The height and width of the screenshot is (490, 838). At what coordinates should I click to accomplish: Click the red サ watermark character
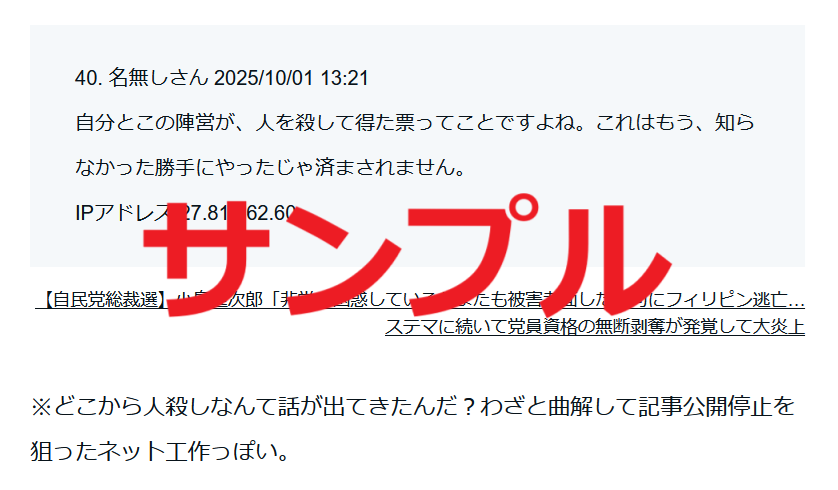(206, 258)
